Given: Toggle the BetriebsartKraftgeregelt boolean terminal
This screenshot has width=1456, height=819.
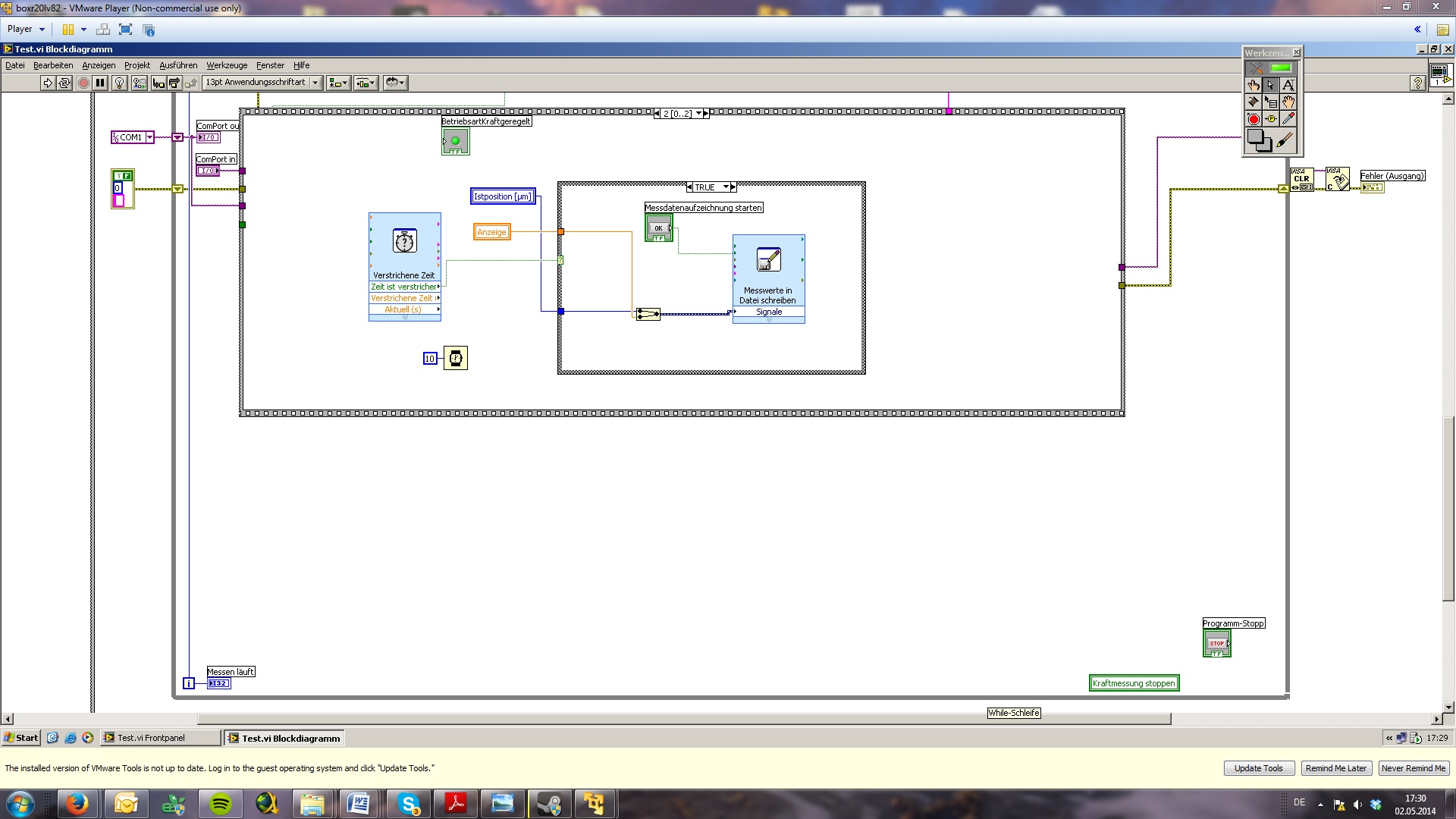Looking at the screenshot, I should point(455,141).
